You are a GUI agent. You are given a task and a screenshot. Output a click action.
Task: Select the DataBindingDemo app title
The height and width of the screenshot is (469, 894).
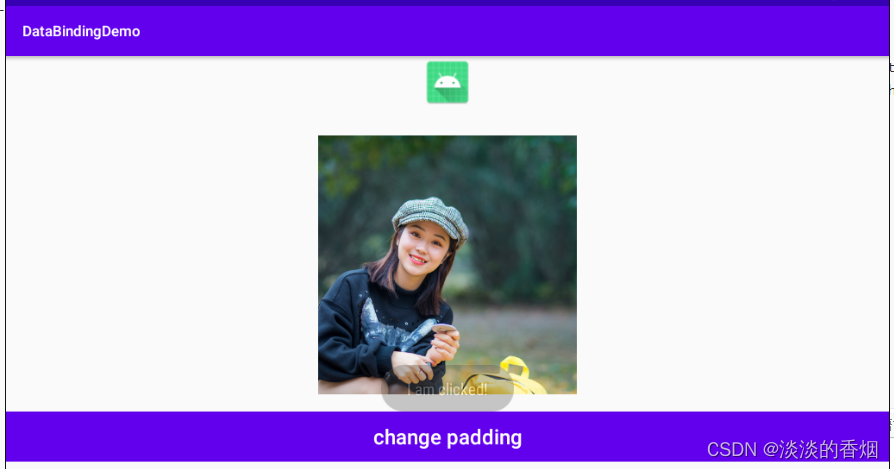(81, 31)
